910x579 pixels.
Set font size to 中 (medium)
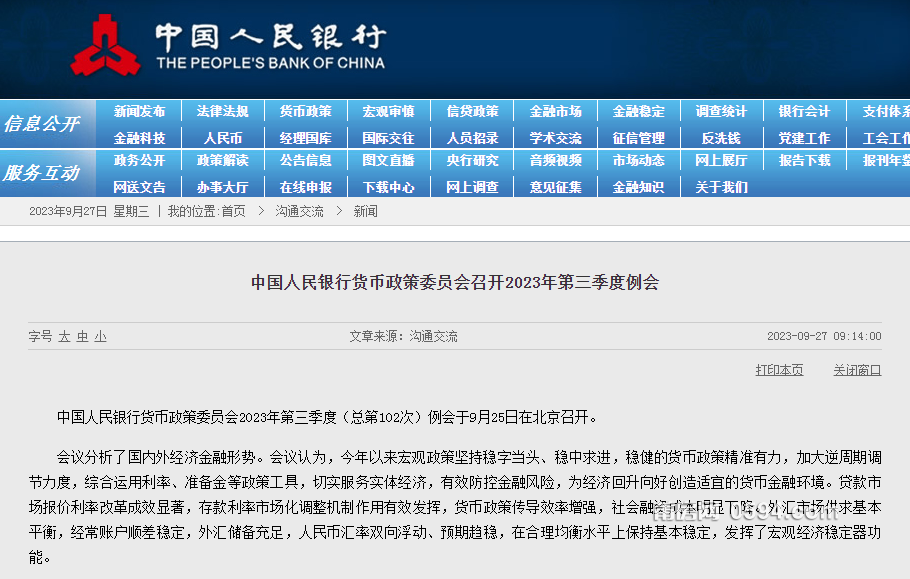82,336
